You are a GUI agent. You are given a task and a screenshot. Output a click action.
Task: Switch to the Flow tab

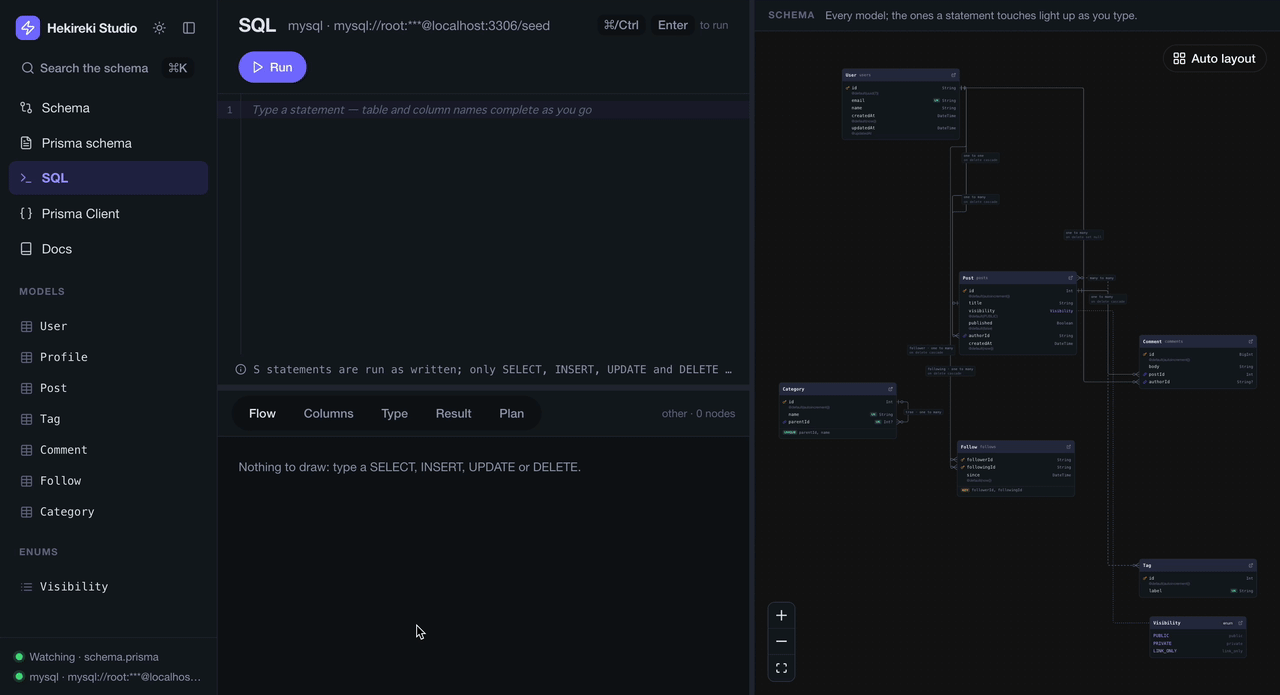click(262, 414)
